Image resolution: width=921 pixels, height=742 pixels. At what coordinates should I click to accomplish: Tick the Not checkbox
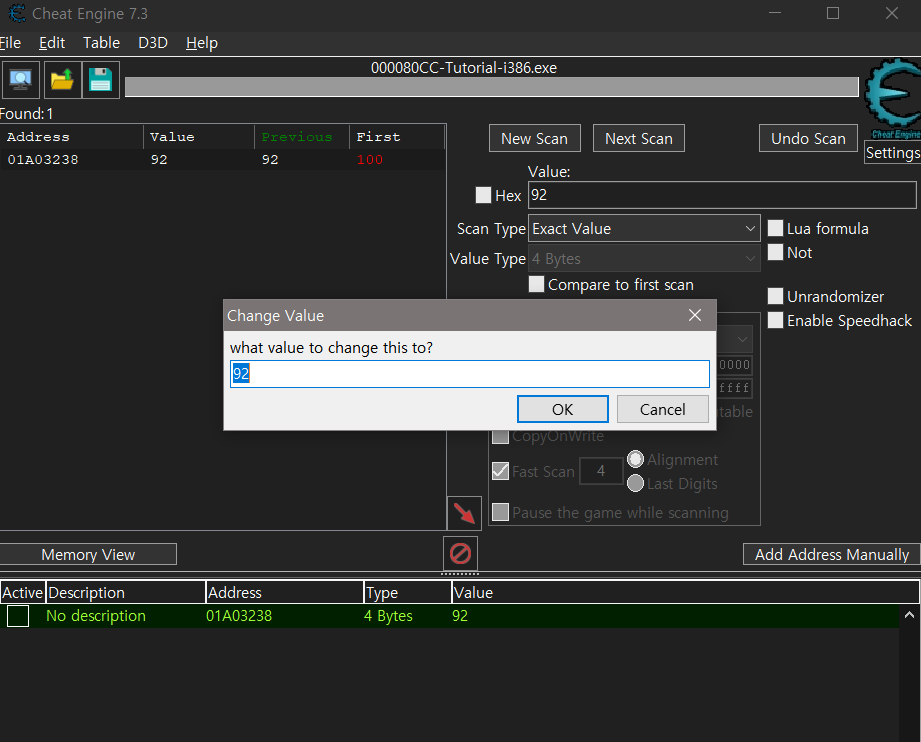(x=775, y=252)
